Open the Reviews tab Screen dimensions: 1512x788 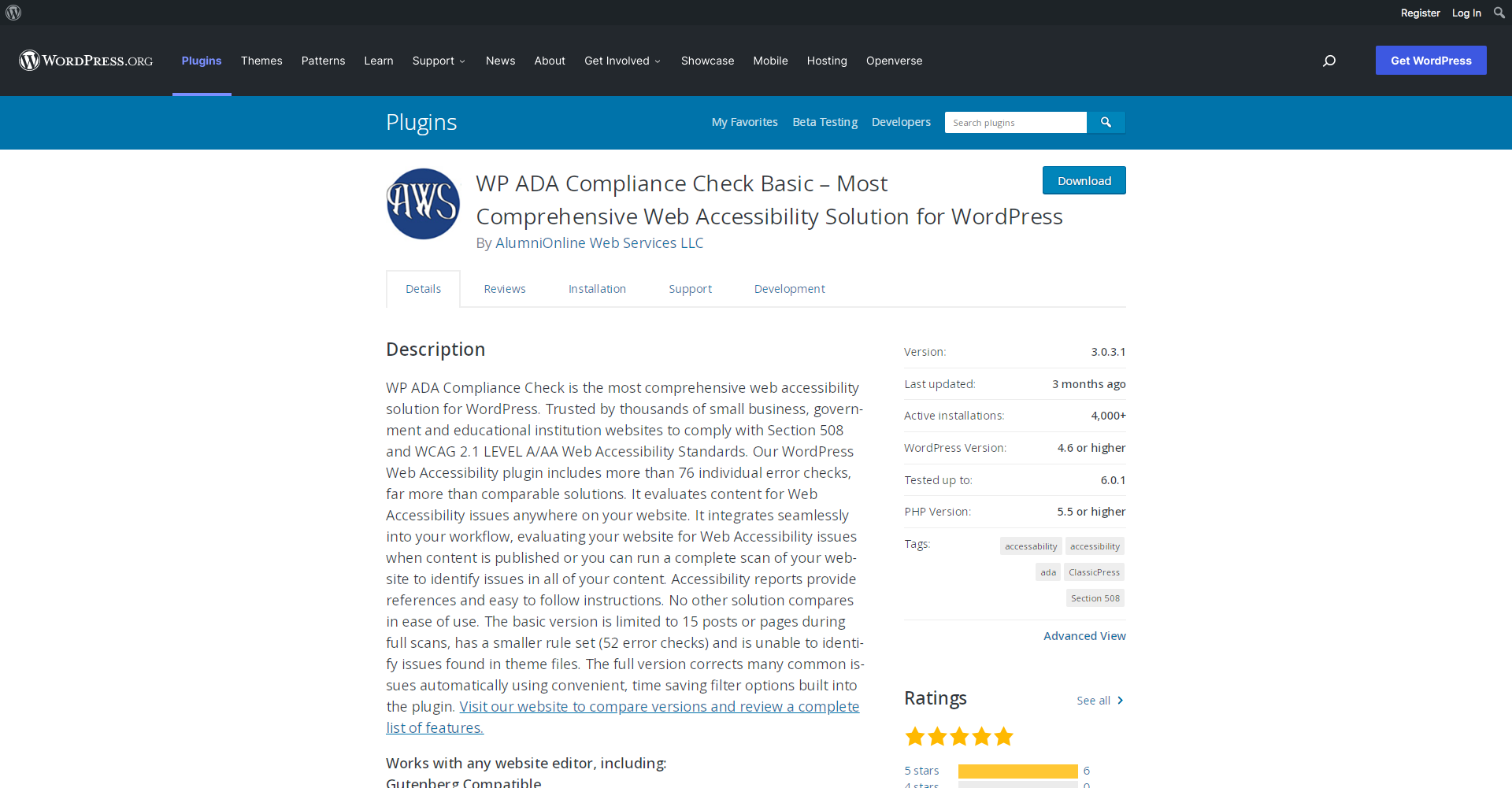pyautogui.click(x=505, y=289)
